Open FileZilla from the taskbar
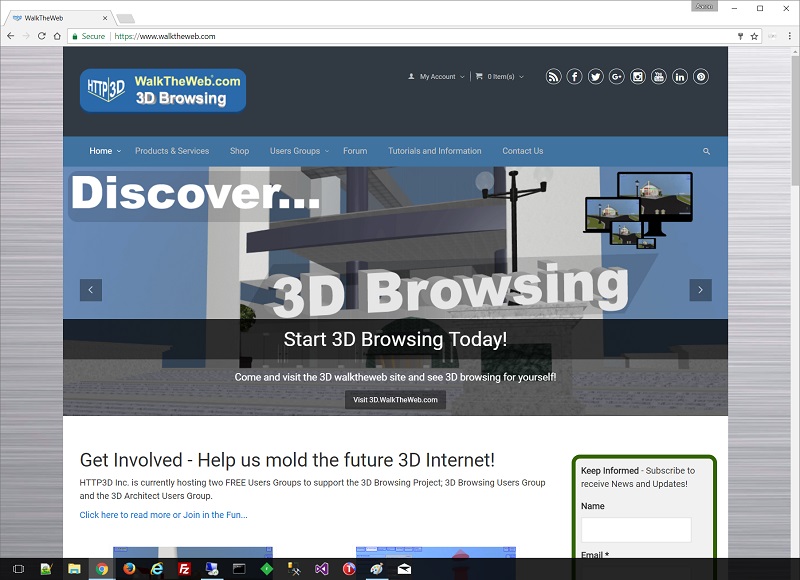Screen dimensions: 800x580 tap(184, 568)
